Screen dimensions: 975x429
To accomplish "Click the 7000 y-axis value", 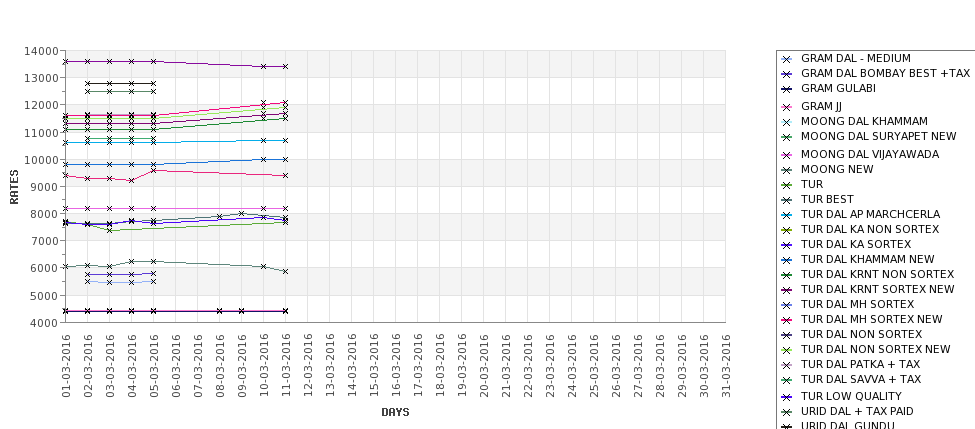I will click(x=45, y=241).
